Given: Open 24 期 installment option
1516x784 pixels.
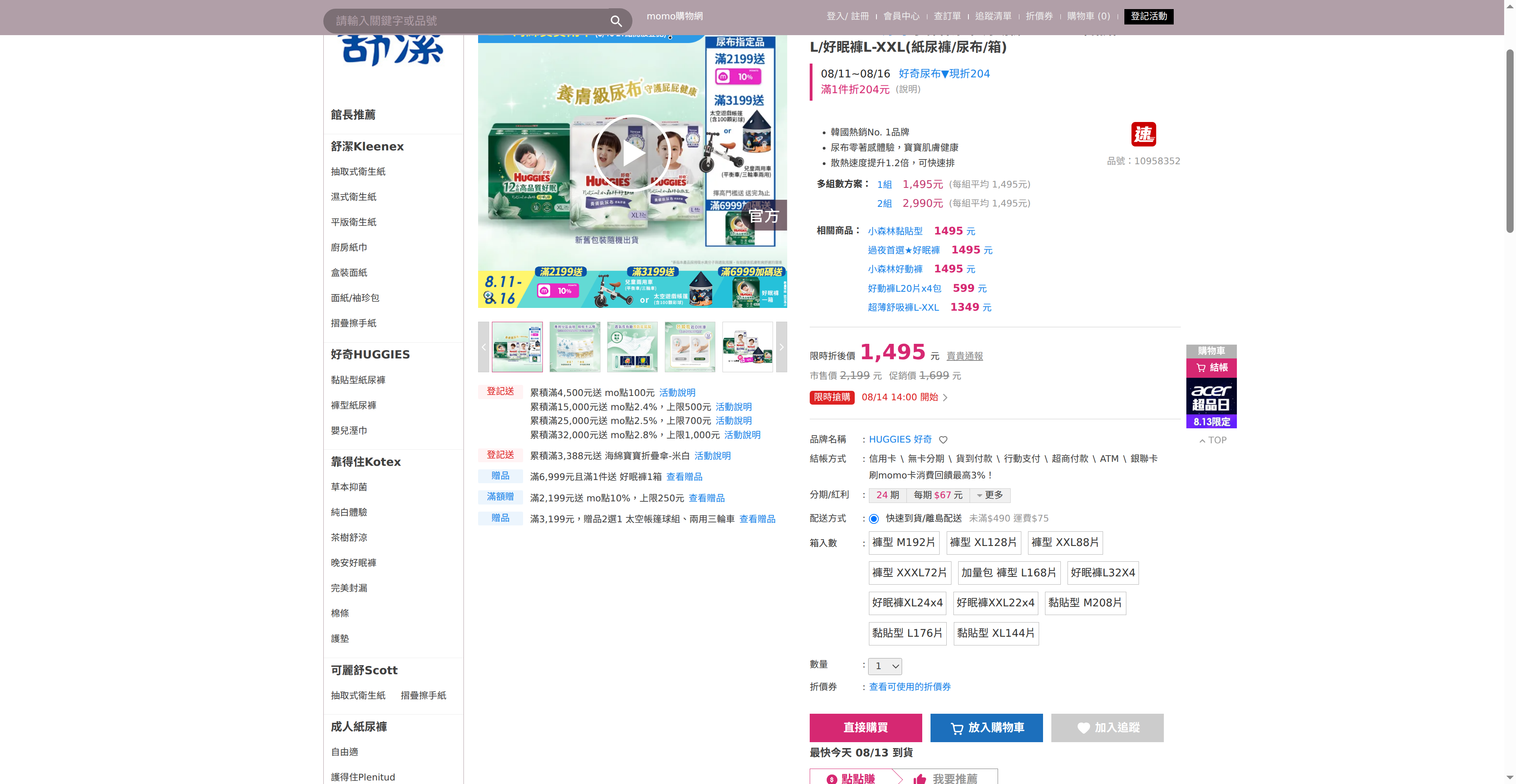Looking at the screenshot, I should pos(887,495).
